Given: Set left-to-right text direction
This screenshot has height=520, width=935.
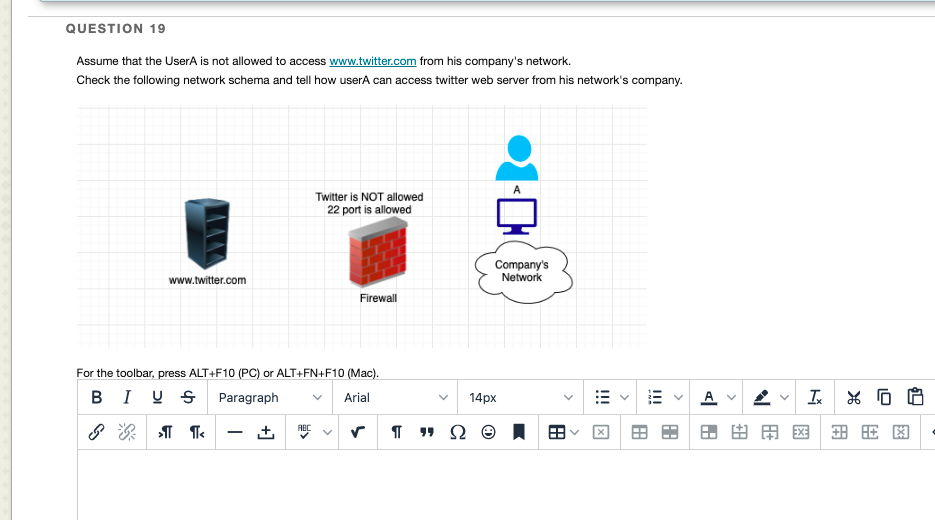Looking at the screenshot, I should (165, 432).
